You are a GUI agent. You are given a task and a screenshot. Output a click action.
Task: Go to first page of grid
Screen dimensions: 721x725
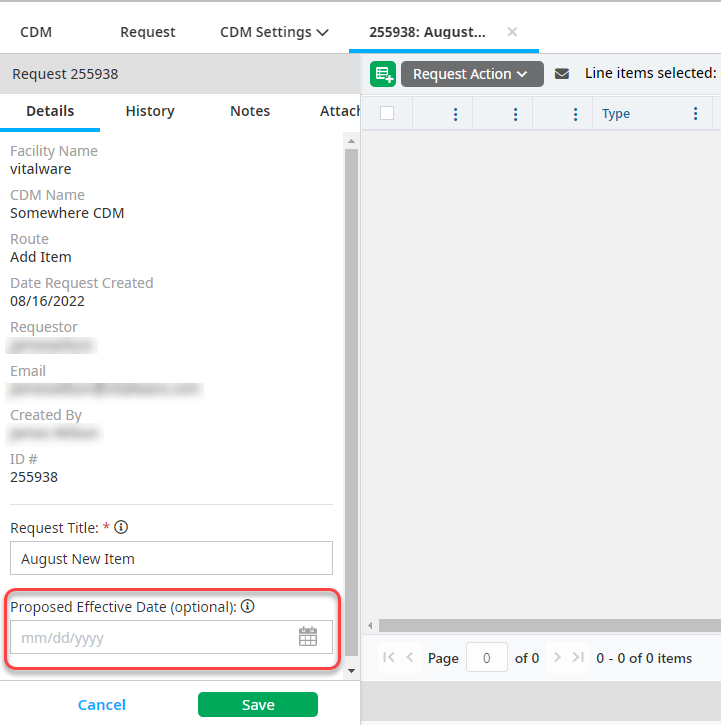tap(389, 657)
